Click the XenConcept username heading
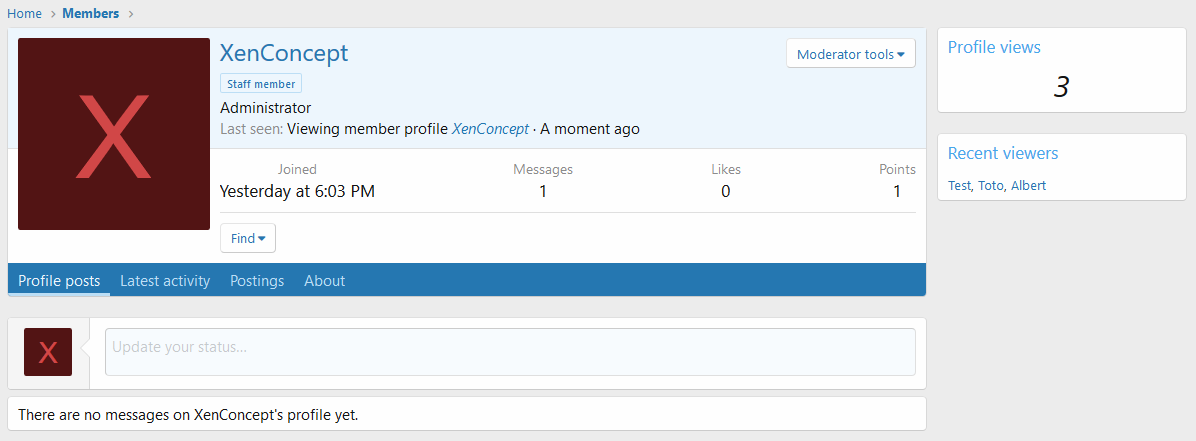The width and height of the screenshot is (1196, 441). [284, 53]
